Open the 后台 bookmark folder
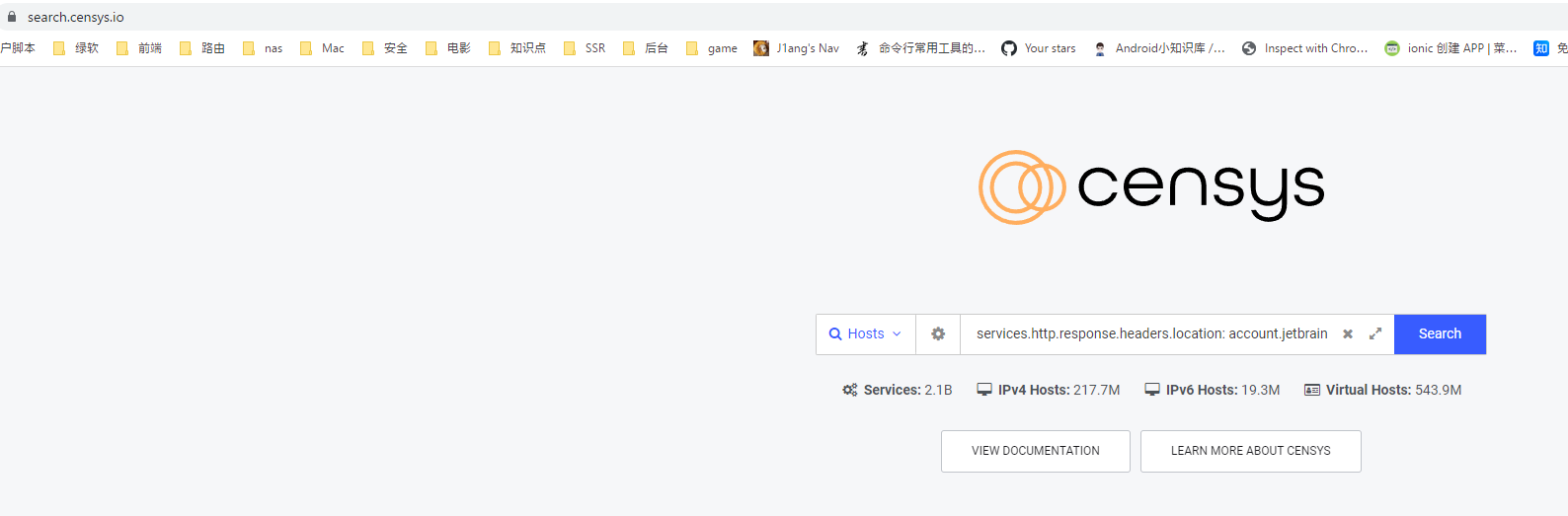This screenshot has height=516, width=1568. pos(646,48)
